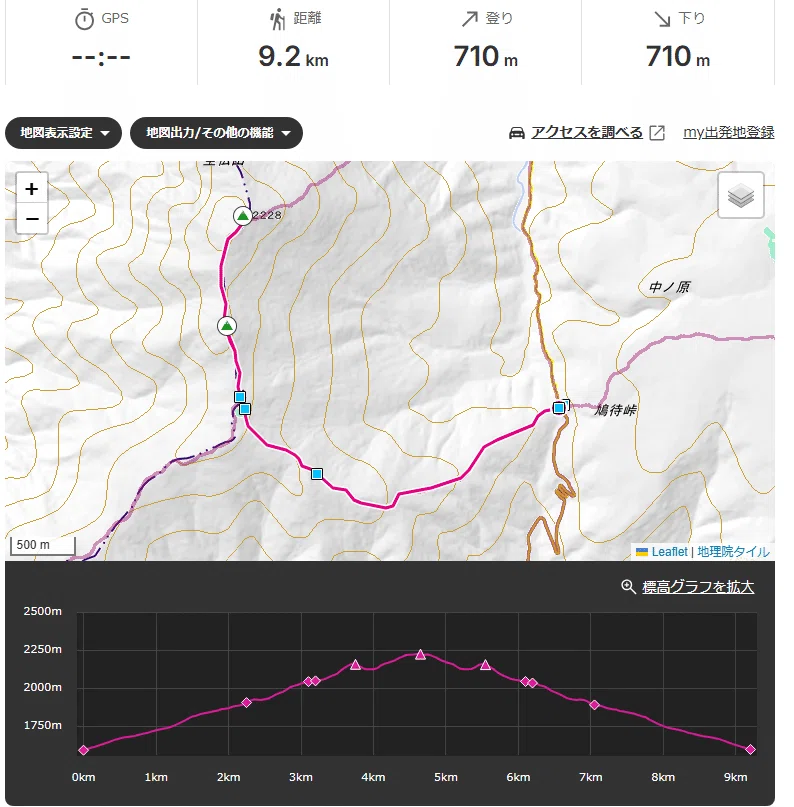Click the Leaflet attribution link

[x=669, y=552]
